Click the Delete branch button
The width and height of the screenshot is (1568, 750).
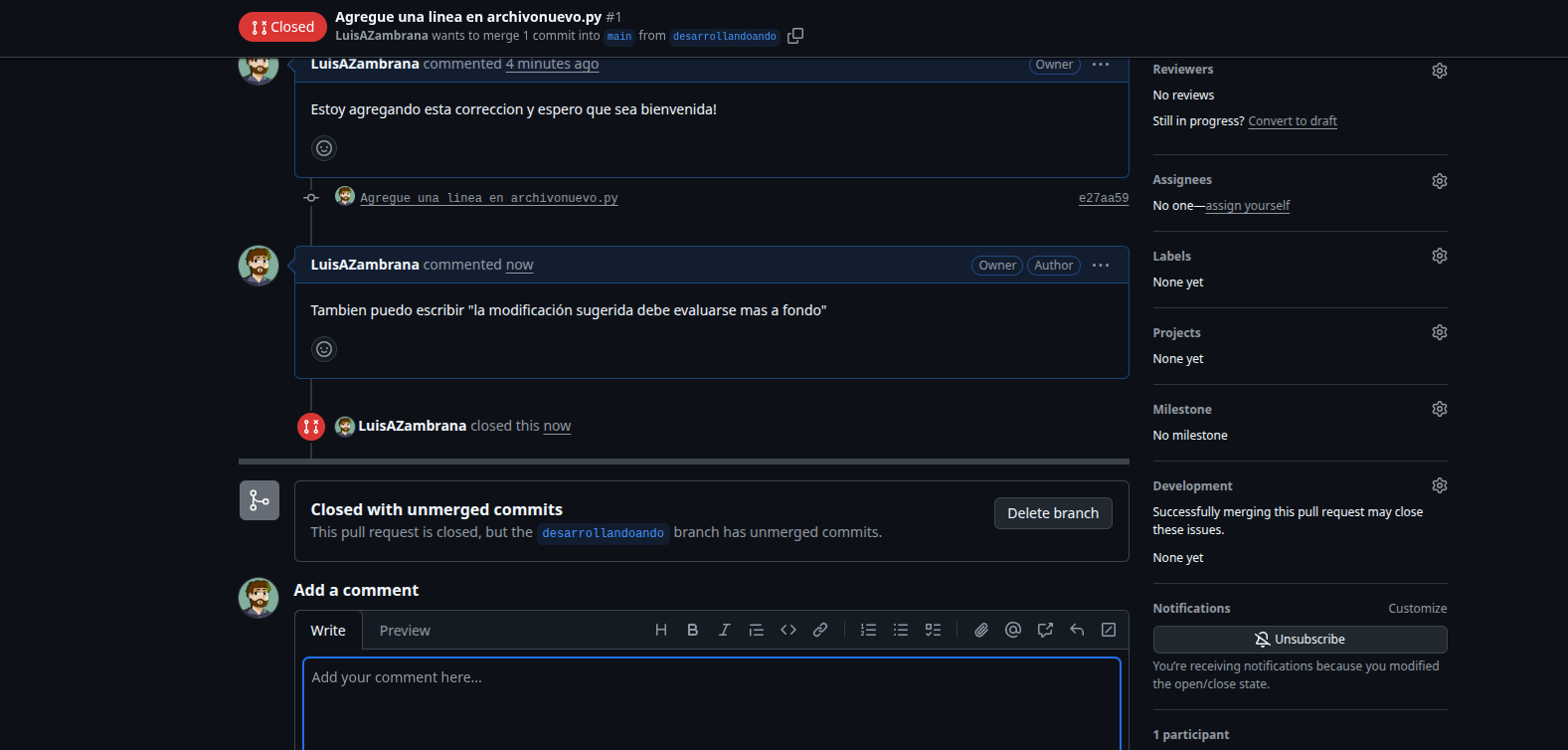pyautogui.click(x=1053, y=513)
